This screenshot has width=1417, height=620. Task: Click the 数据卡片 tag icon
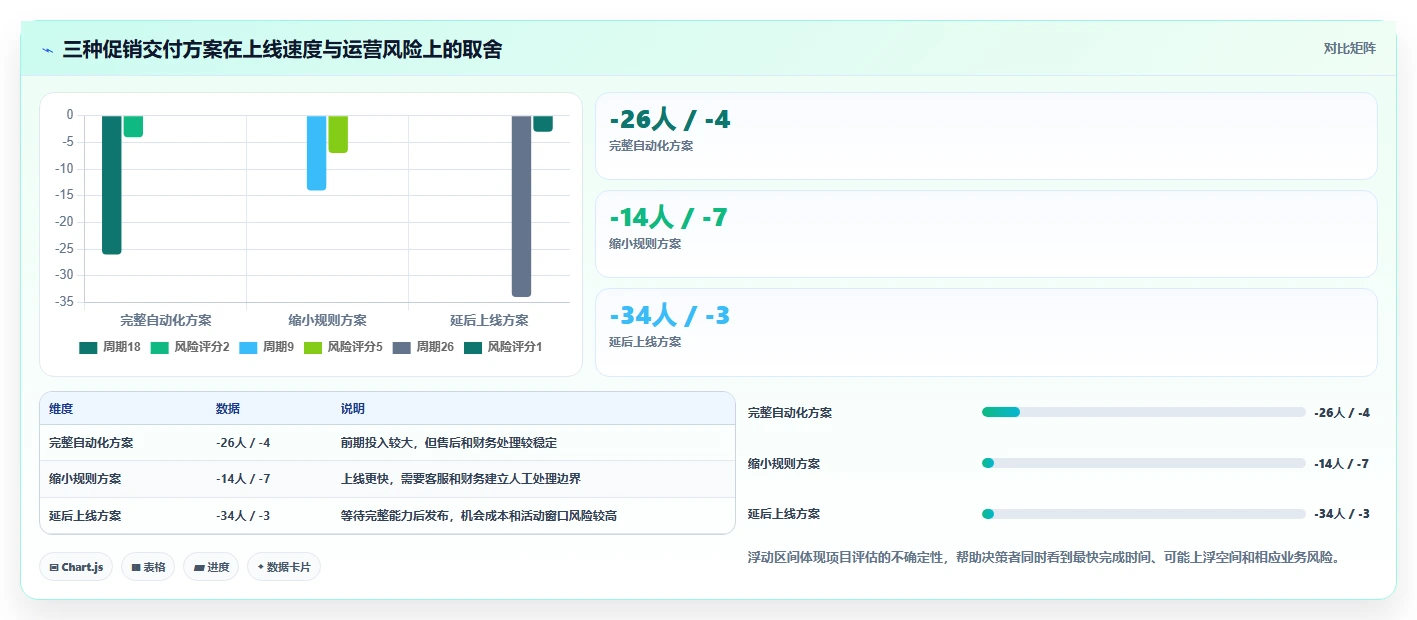click(260, 567)
